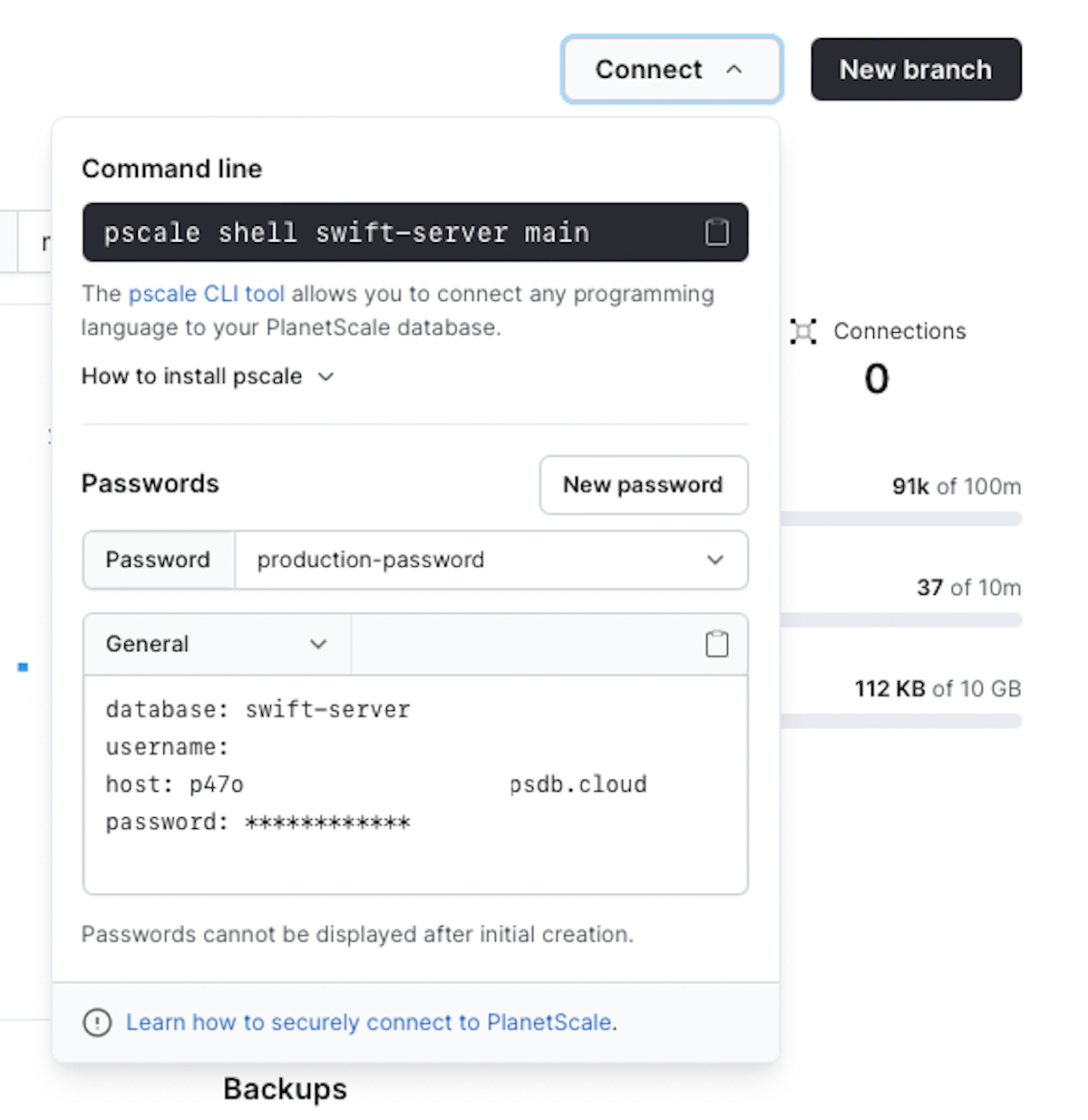
Task: Create a New branch
Action: click(x=916, y=70)
